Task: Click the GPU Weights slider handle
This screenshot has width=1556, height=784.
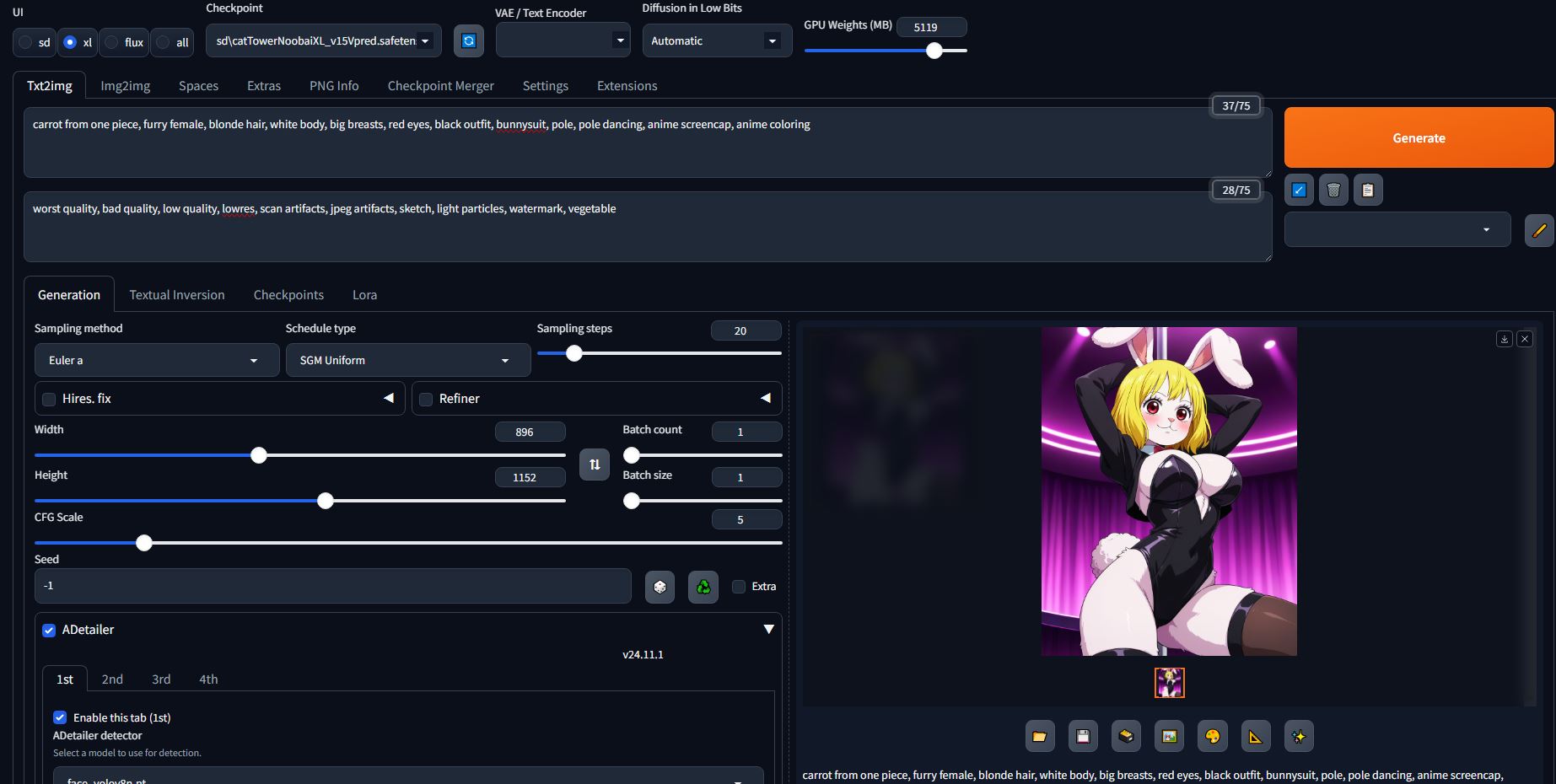Action: point(934,51)
